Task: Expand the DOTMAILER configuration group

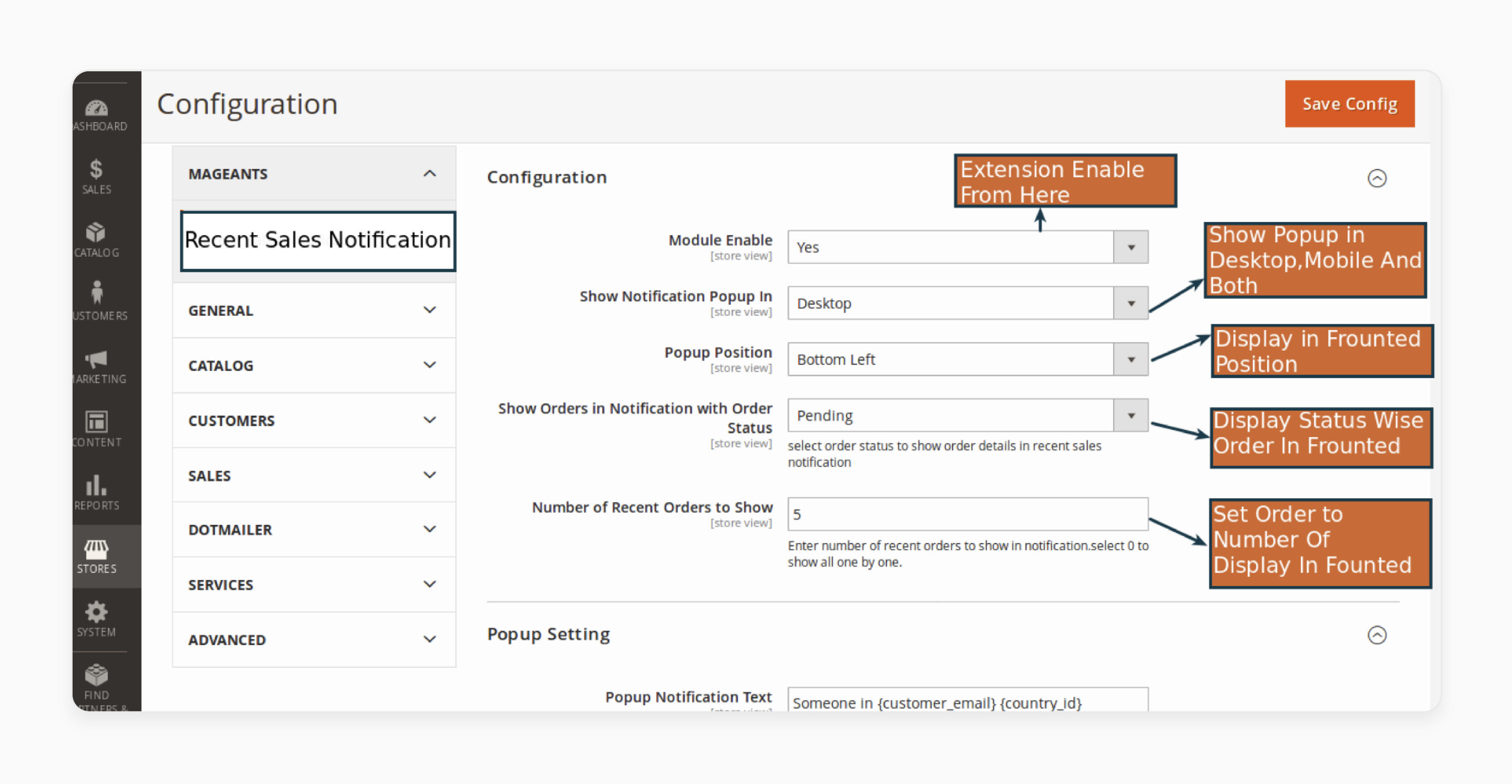Action: pos(314,530)
